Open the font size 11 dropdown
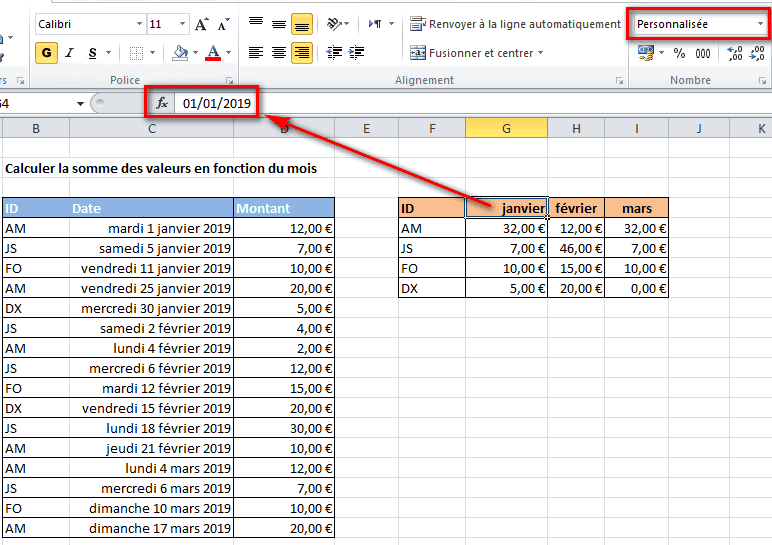This screenshot has width=772, height=545. 182,24
